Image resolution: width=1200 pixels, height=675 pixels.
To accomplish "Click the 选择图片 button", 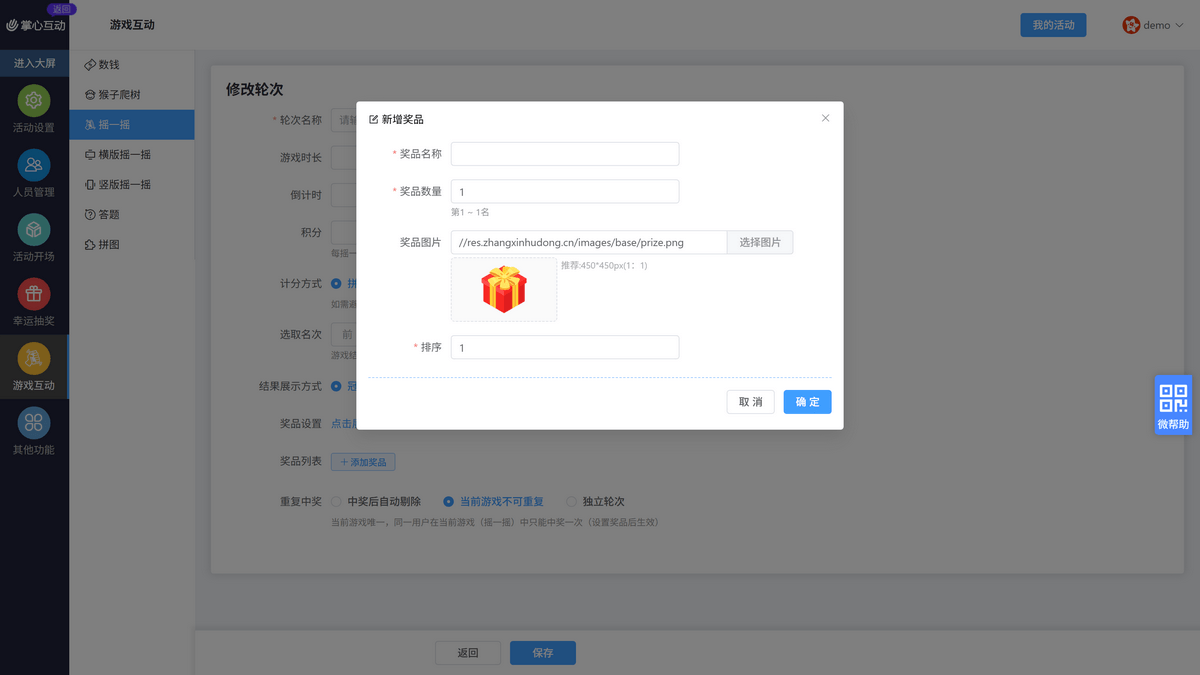I will point(760,242).
